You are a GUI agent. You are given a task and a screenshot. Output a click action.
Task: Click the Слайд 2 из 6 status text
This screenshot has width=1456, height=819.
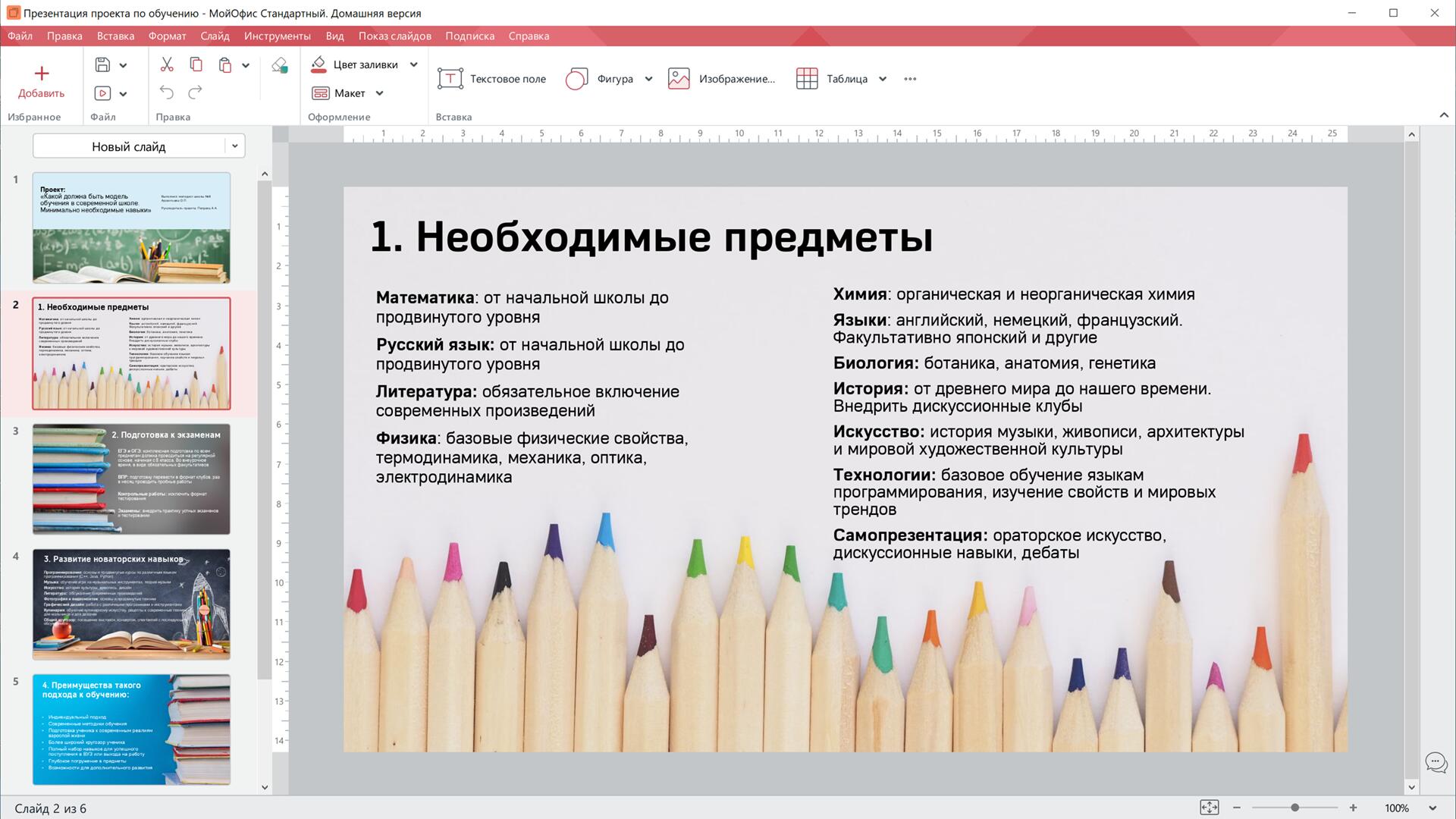click(x=50, y=808)
